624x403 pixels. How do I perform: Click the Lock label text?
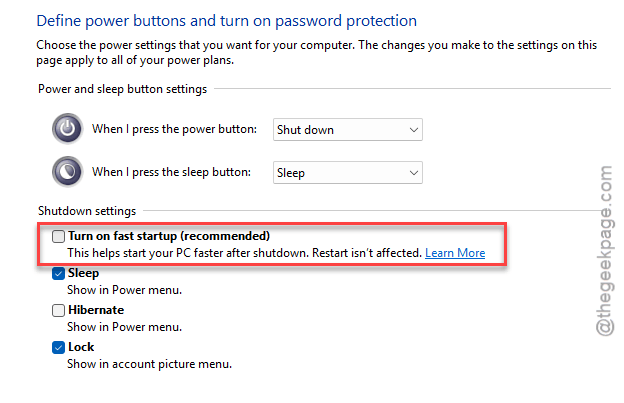coord(81,347)
